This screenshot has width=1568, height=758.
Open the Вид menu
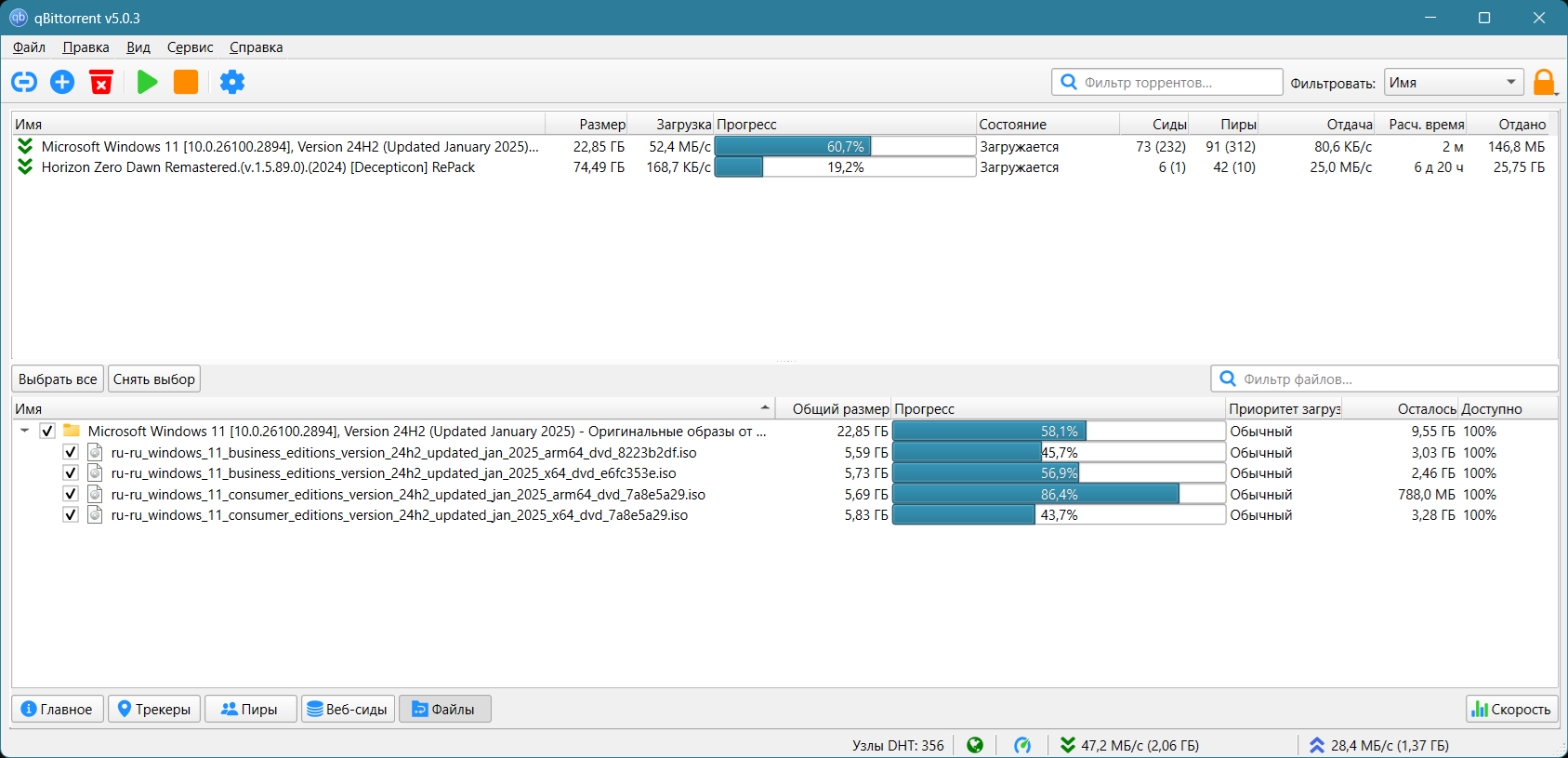tap(138, 47)
